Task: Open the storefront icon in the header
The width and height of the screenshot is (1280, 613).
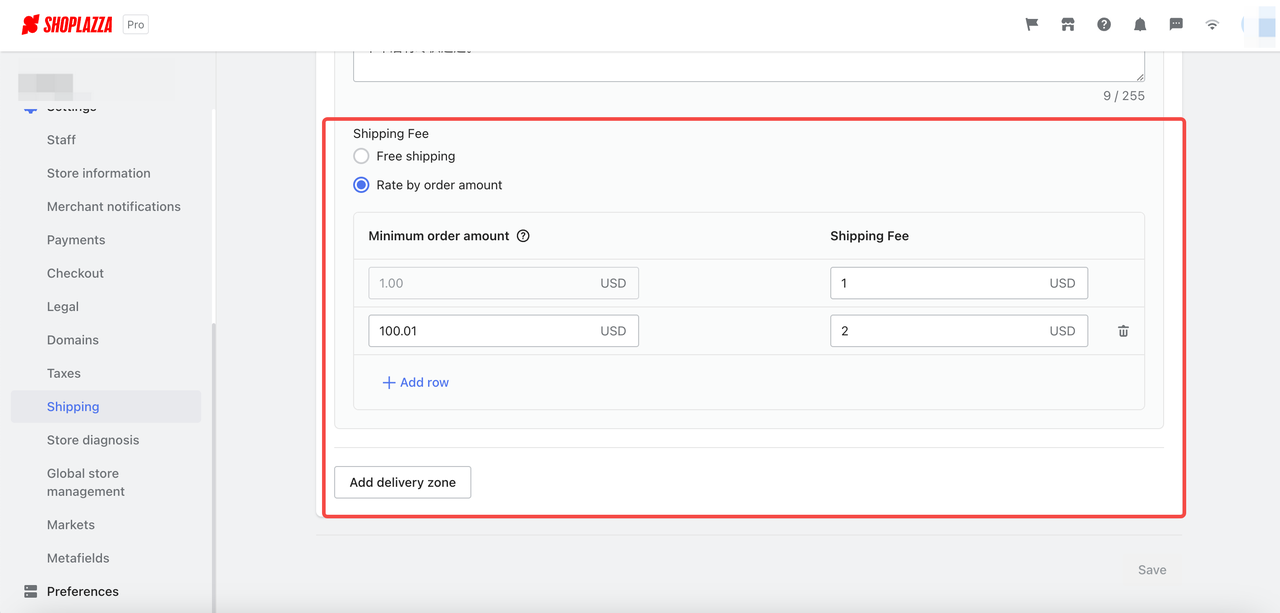Action: click(1068, 25)
